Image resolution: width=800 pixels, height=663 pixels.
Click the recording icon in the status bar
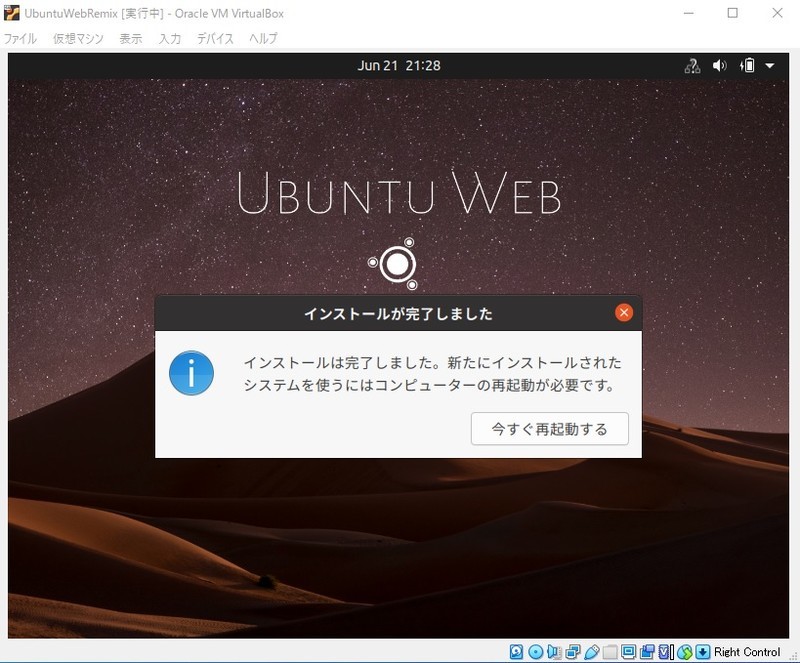point(647,652)
